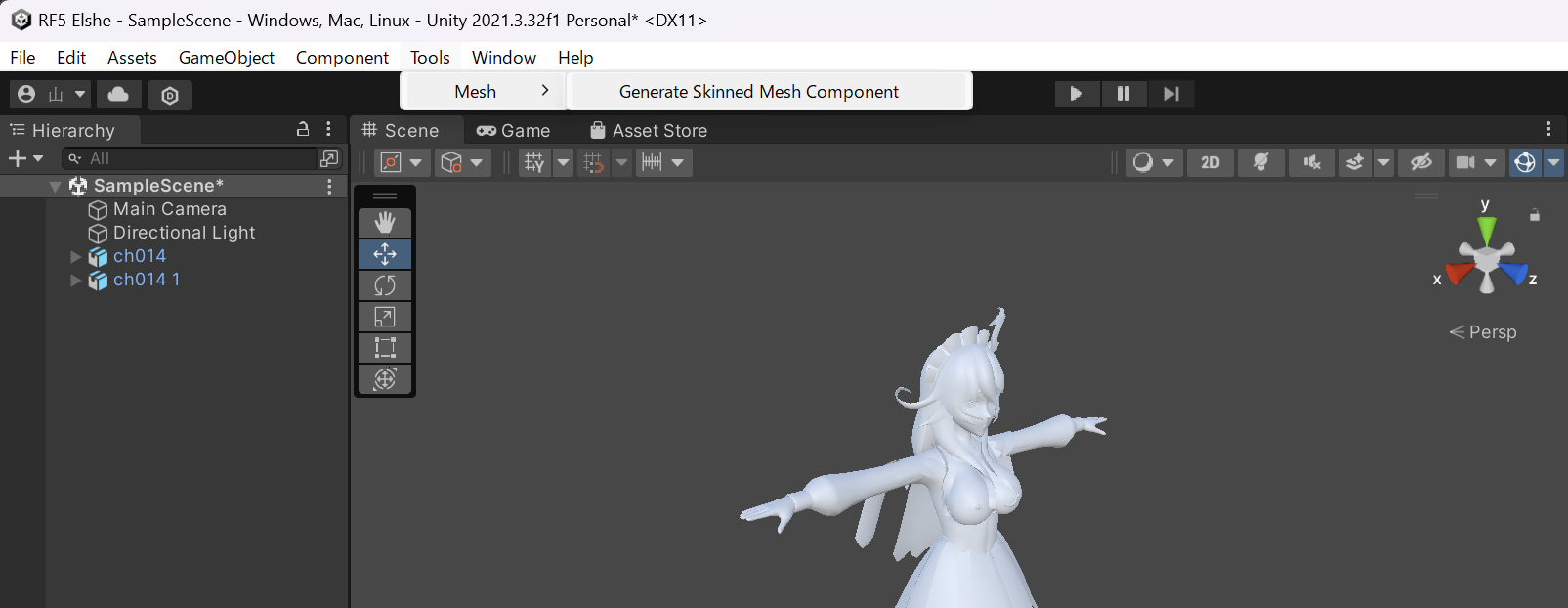Click the scene draw mode sphere icon
The height and width of the screenshot is (608, 1568).
1143,162
